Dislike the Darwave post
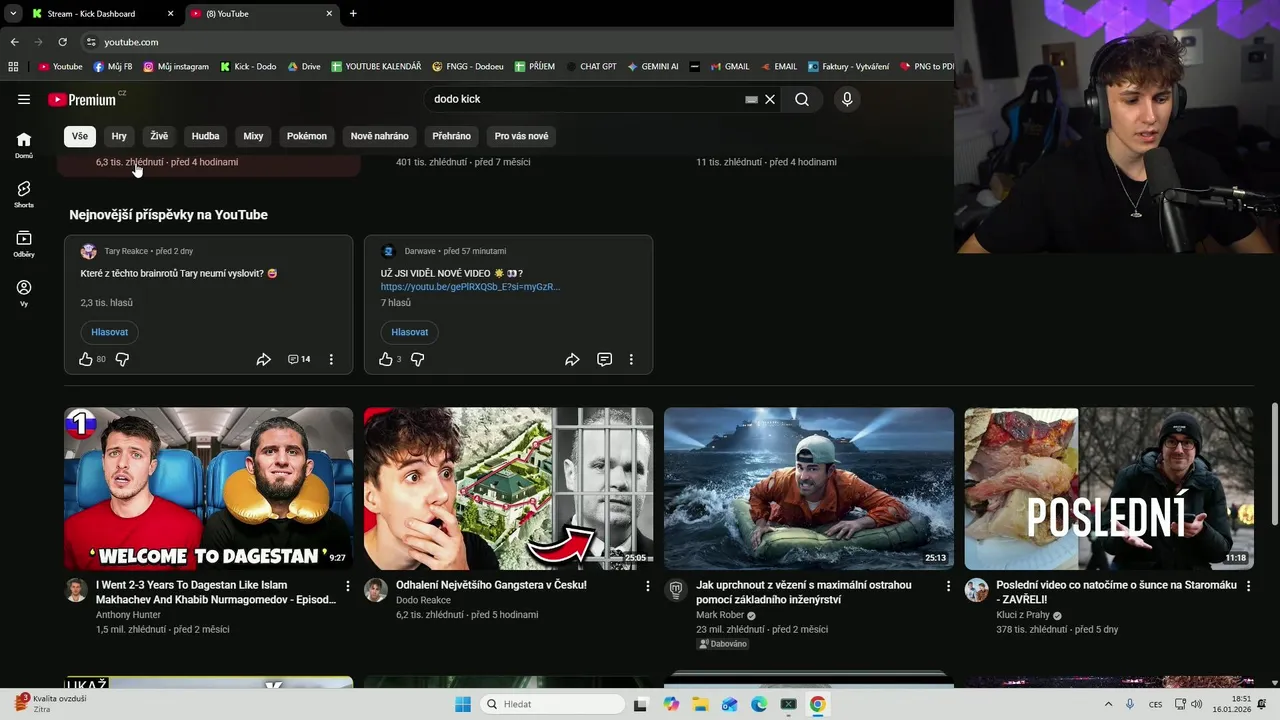Image resolution: width=1280 pixels, height=720 pixels. pyautogui.click(x=418, y=359)
